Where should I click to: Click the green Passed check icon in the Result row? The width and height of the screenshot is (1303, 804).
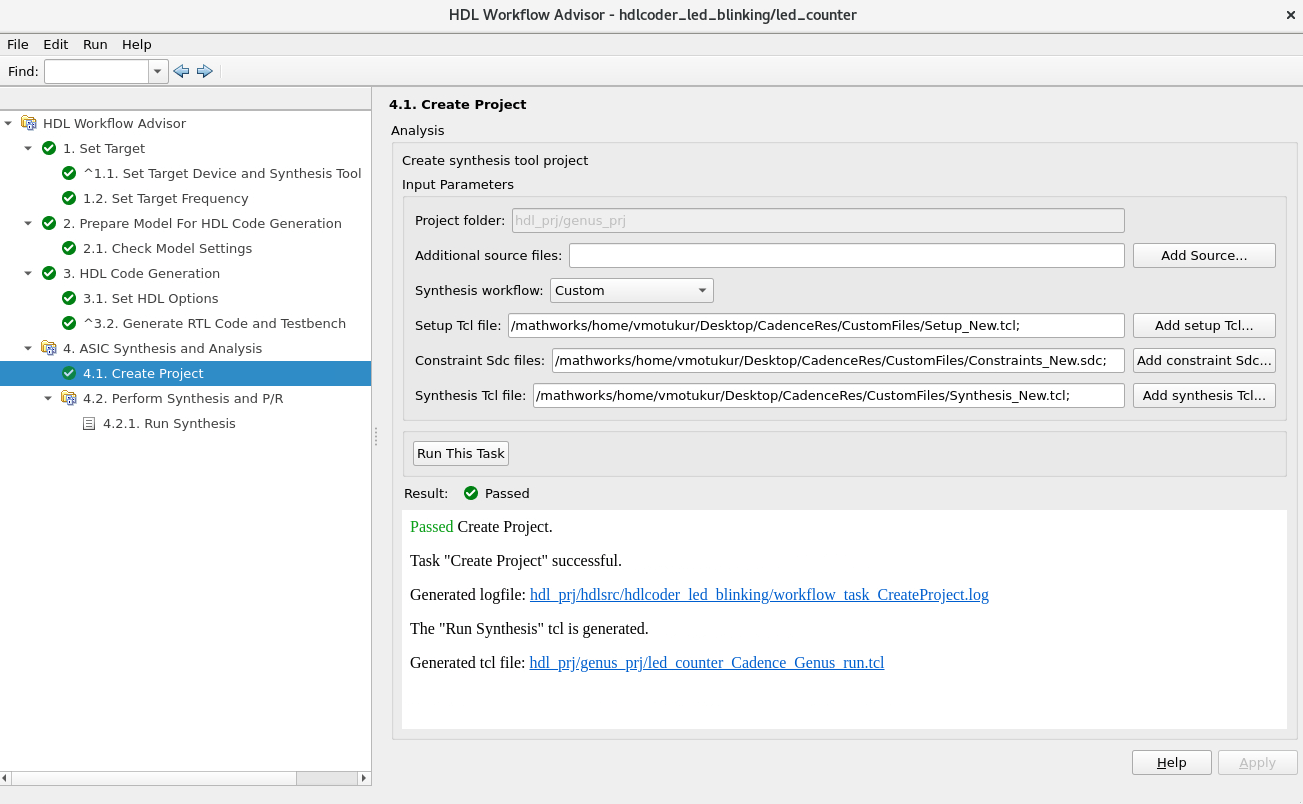(470, 493)
